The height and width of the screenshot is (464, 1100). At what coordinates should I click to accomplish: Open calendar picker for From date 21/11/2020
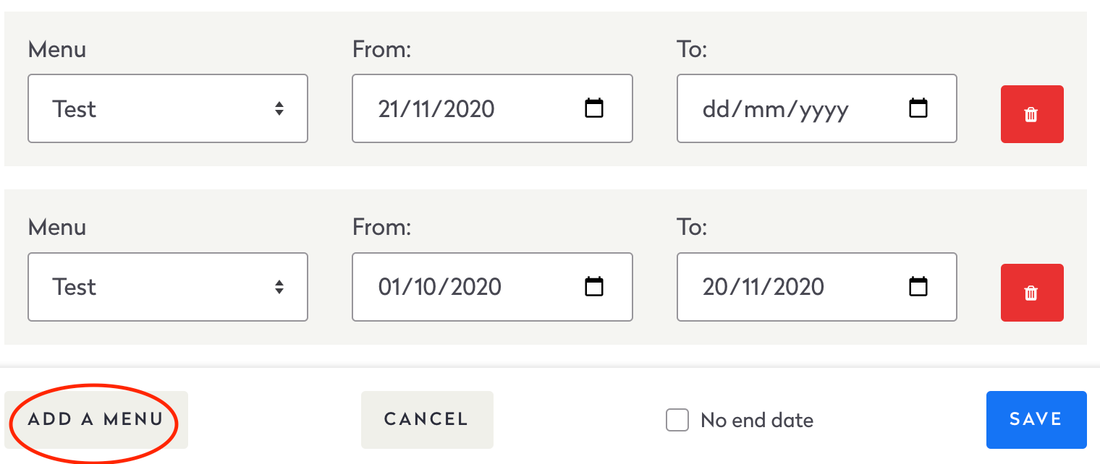coord(594,108)
